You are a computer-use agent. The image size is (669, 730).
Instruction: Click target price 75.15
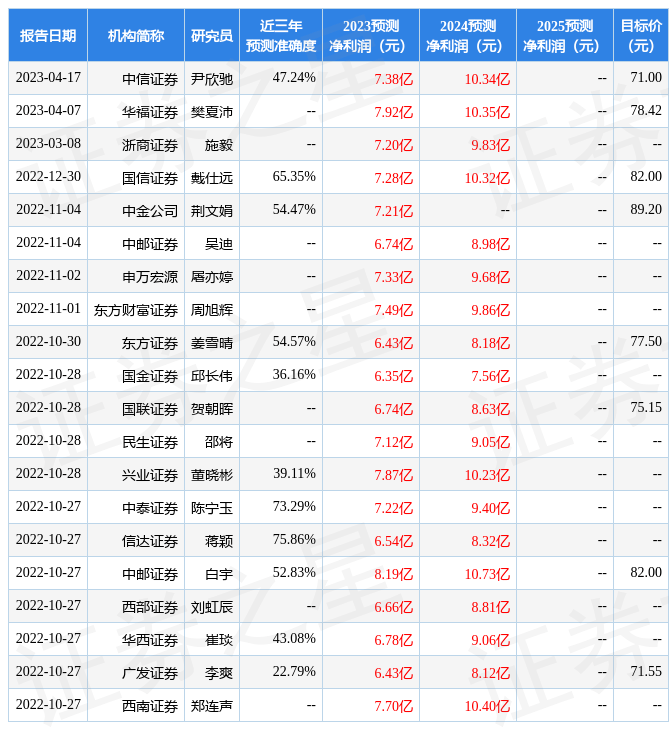[646, 408]
